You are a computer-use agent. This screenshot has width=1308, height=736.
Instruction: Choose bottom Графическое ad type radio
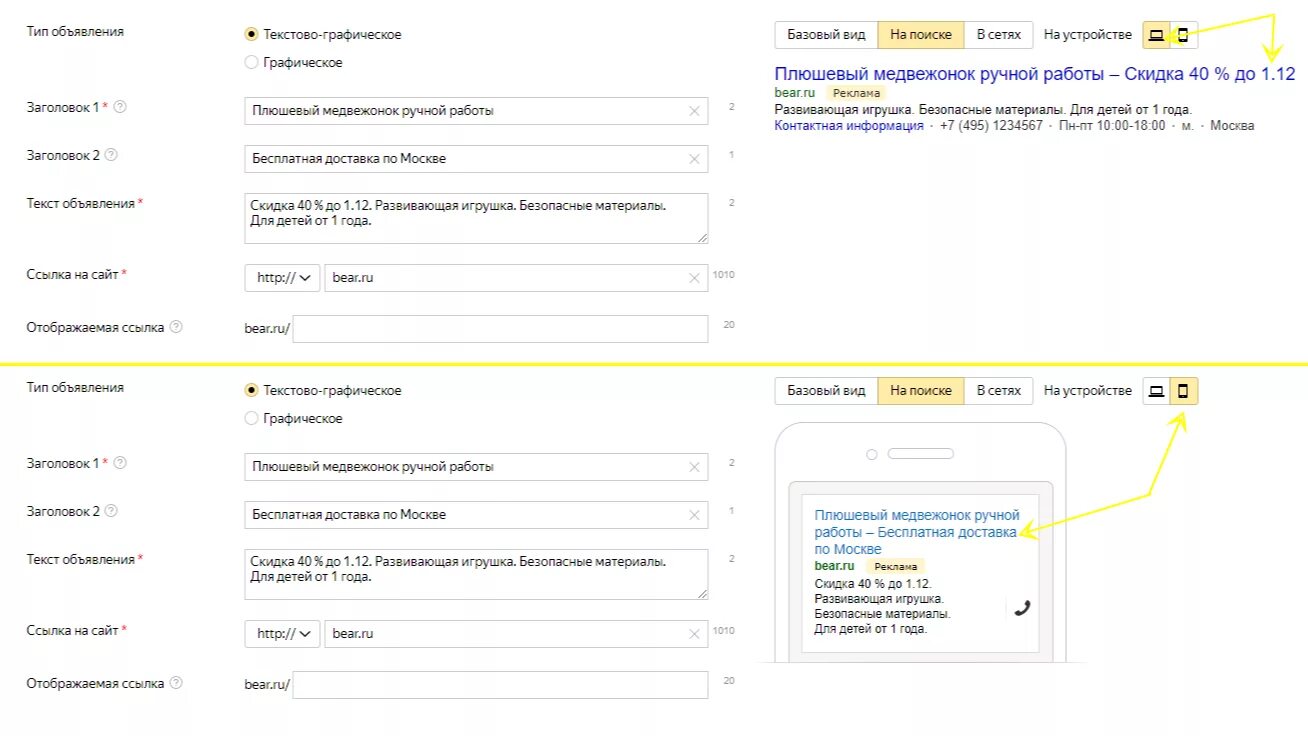[251, 418]
